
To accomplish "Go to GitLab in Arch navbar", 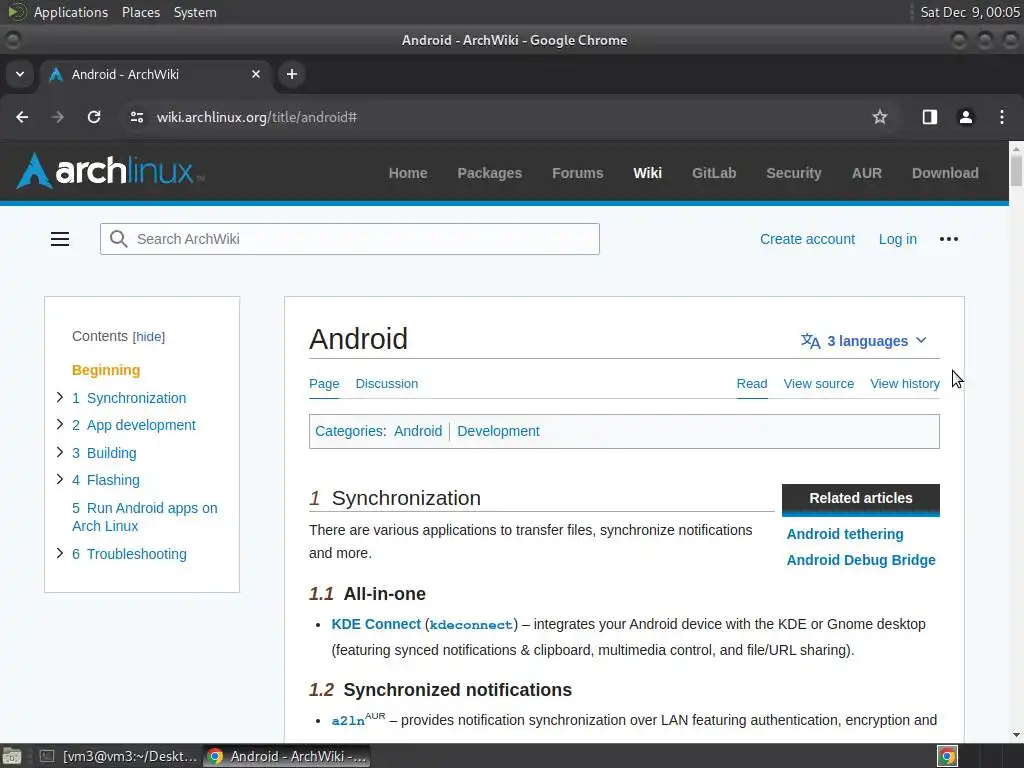I will coord(714,173).
